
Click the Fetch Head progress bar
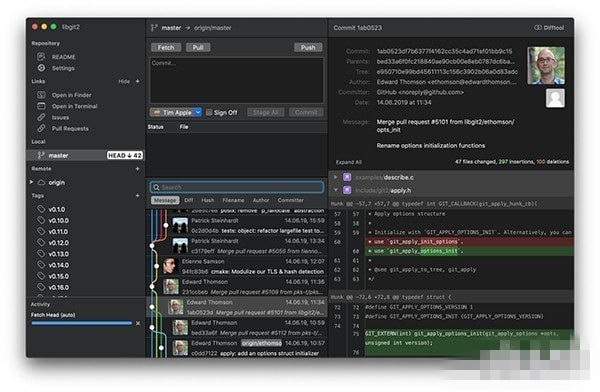pos(82,323)
